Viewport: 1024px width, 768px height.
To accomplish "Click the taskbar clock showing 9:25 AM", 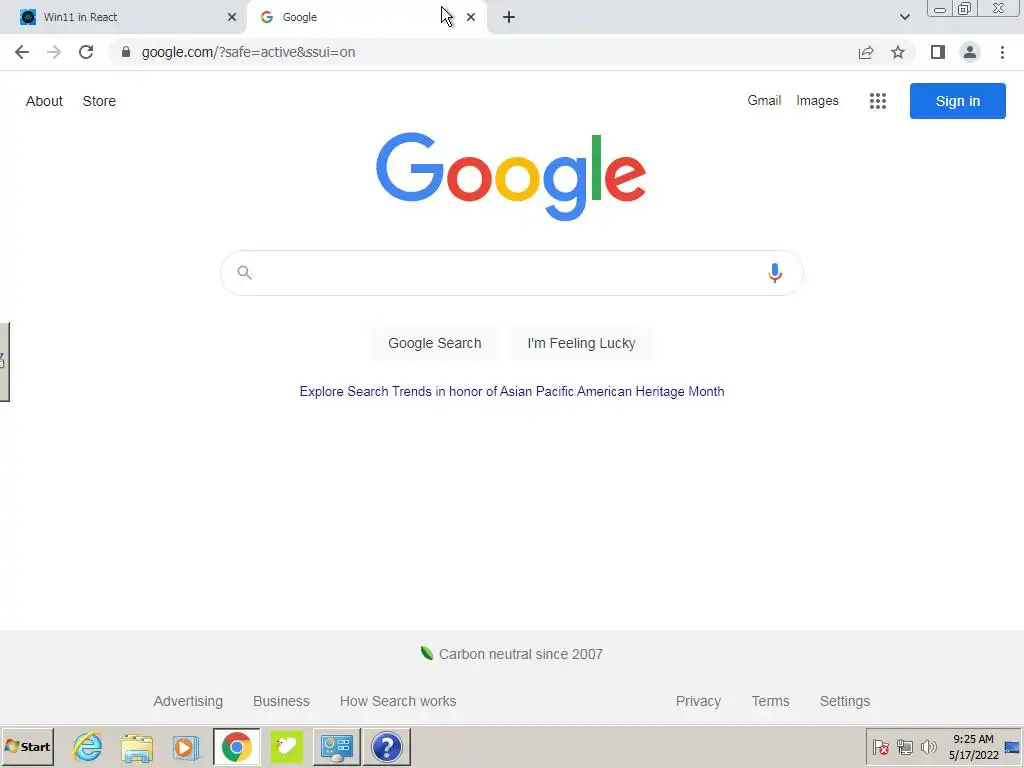I will [973, 746].
